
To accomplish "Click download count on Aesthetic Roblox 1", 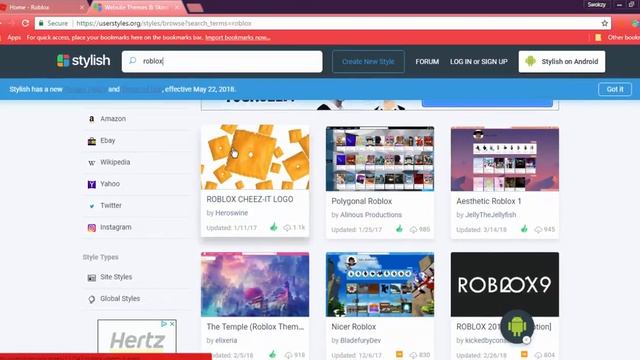I will click(545, 229).
